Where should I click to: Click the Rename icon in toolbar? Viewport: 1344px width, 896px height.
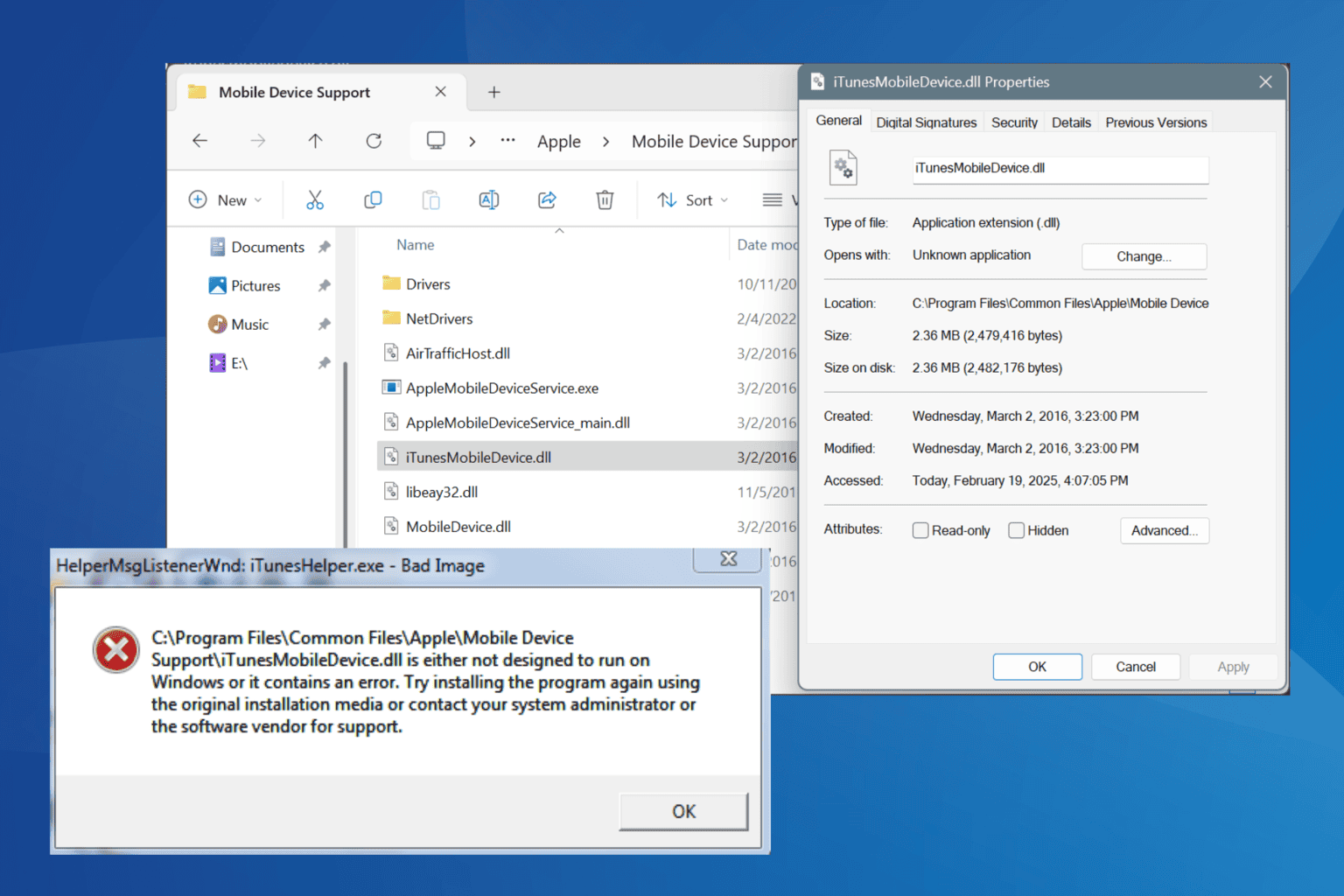click(x=489, y=200)
